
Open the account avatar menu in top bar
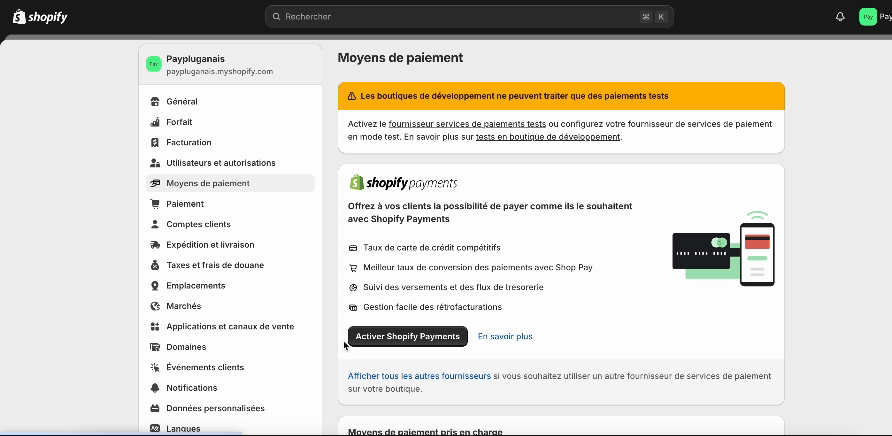[868, 17]
